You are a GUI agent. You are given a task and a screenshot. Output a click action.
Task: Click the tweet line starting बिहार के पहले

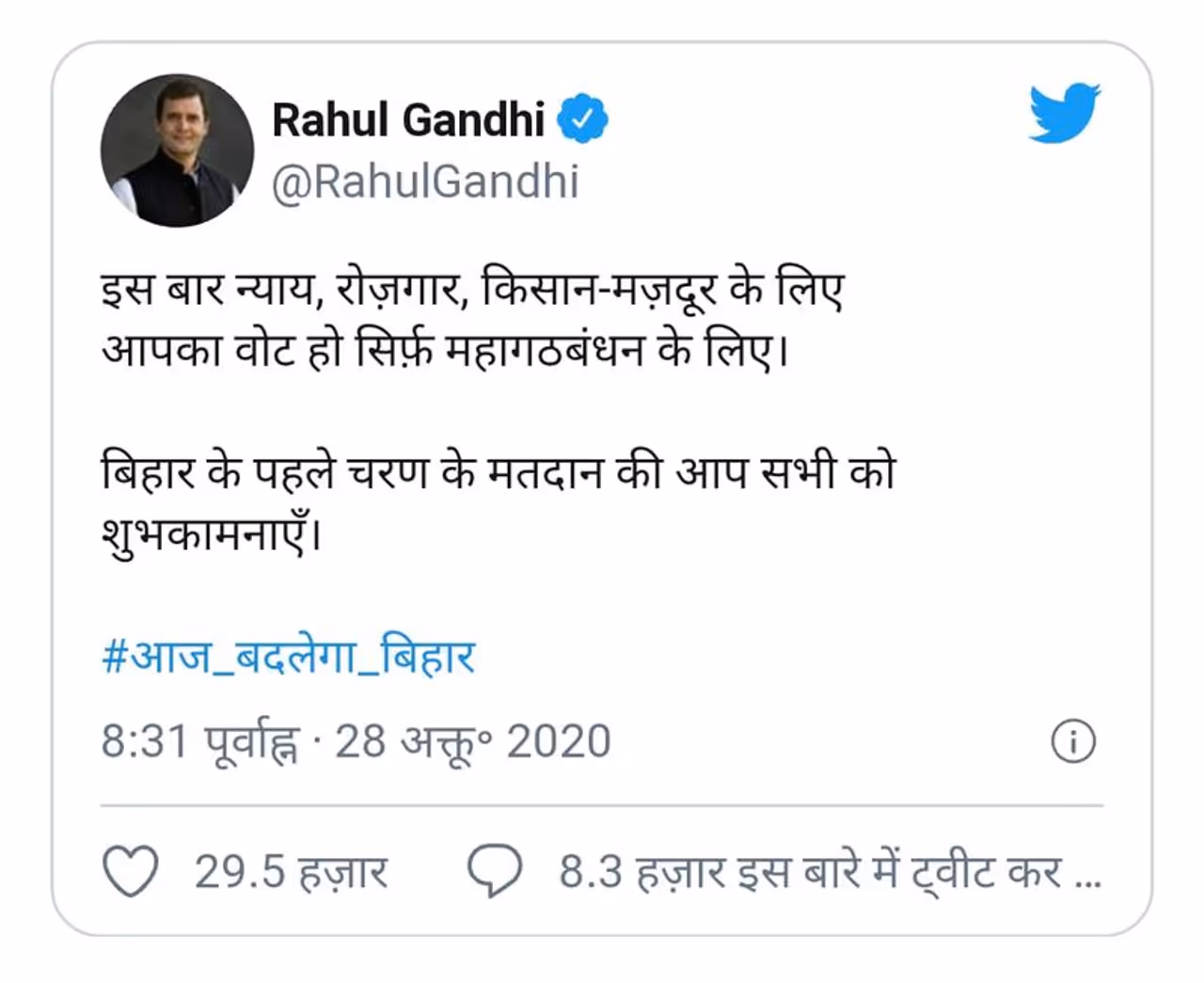coord(499,472)
